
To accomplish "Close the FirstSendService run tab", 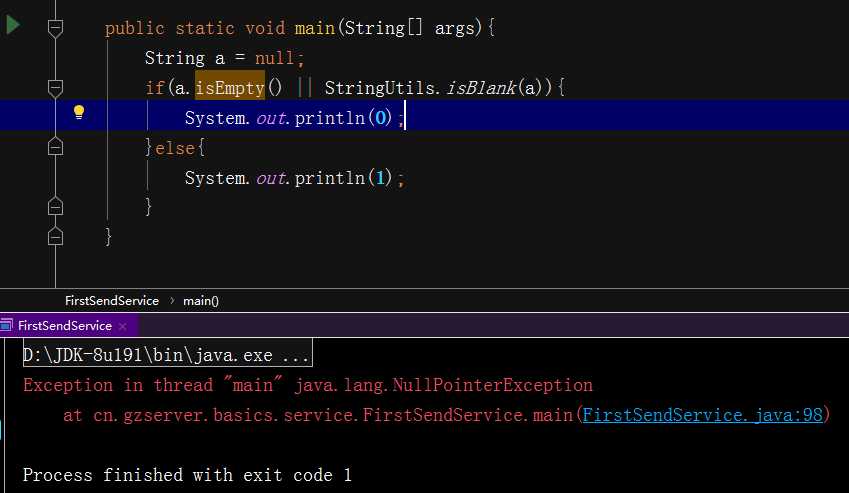I will 122,326.
